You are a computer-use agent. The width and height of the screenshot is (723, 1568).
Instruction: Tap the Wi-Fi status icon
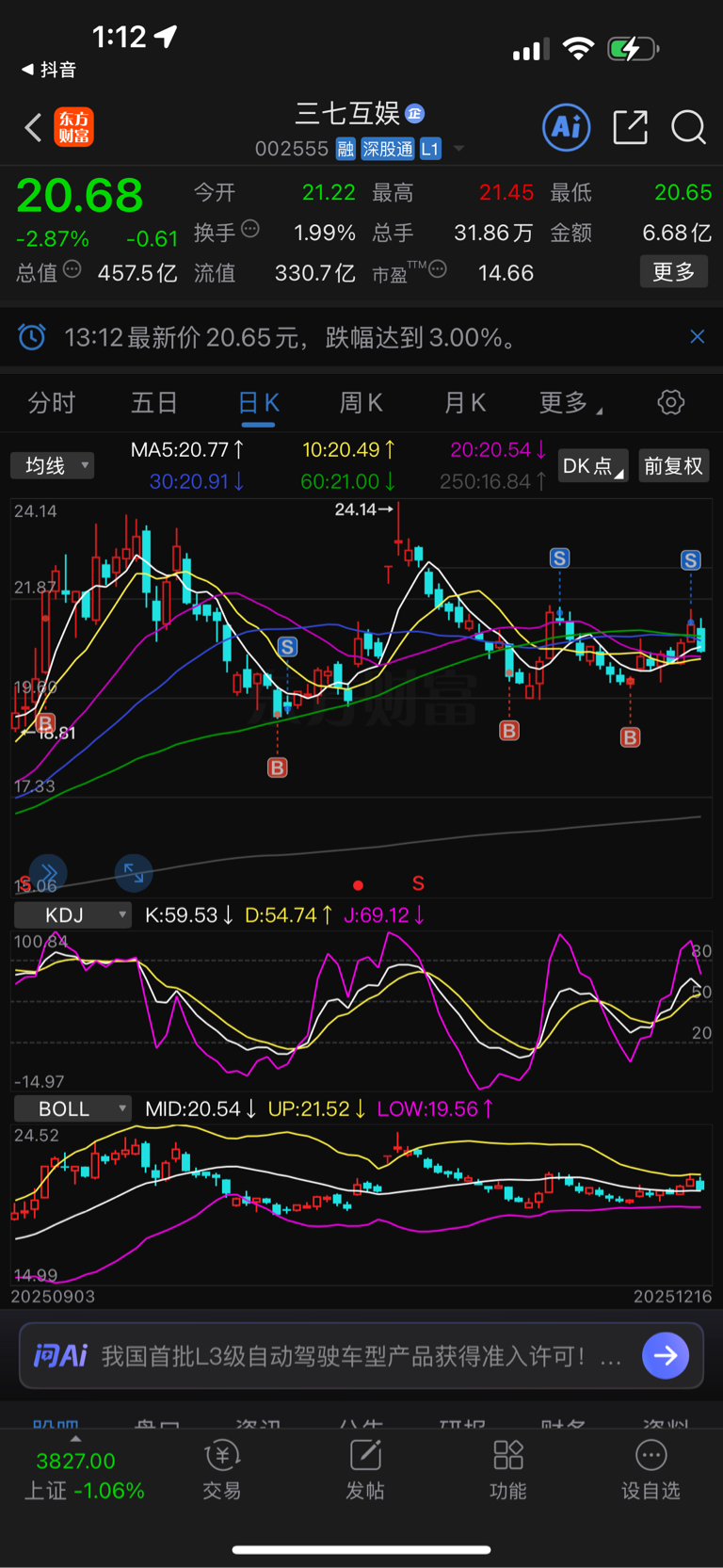578,48
